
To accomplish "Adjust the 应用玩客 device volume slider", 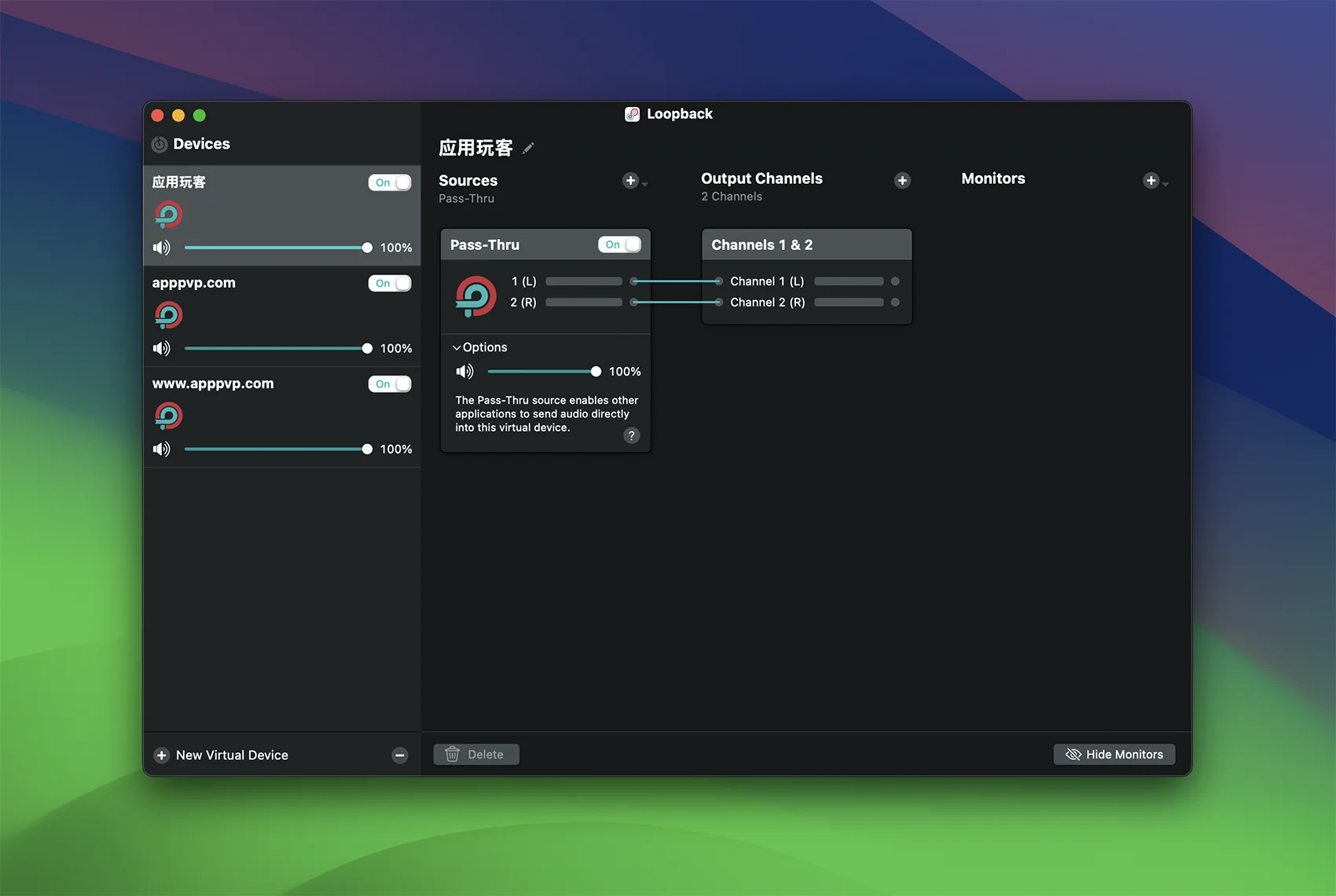I will click(x=278, y=248).
